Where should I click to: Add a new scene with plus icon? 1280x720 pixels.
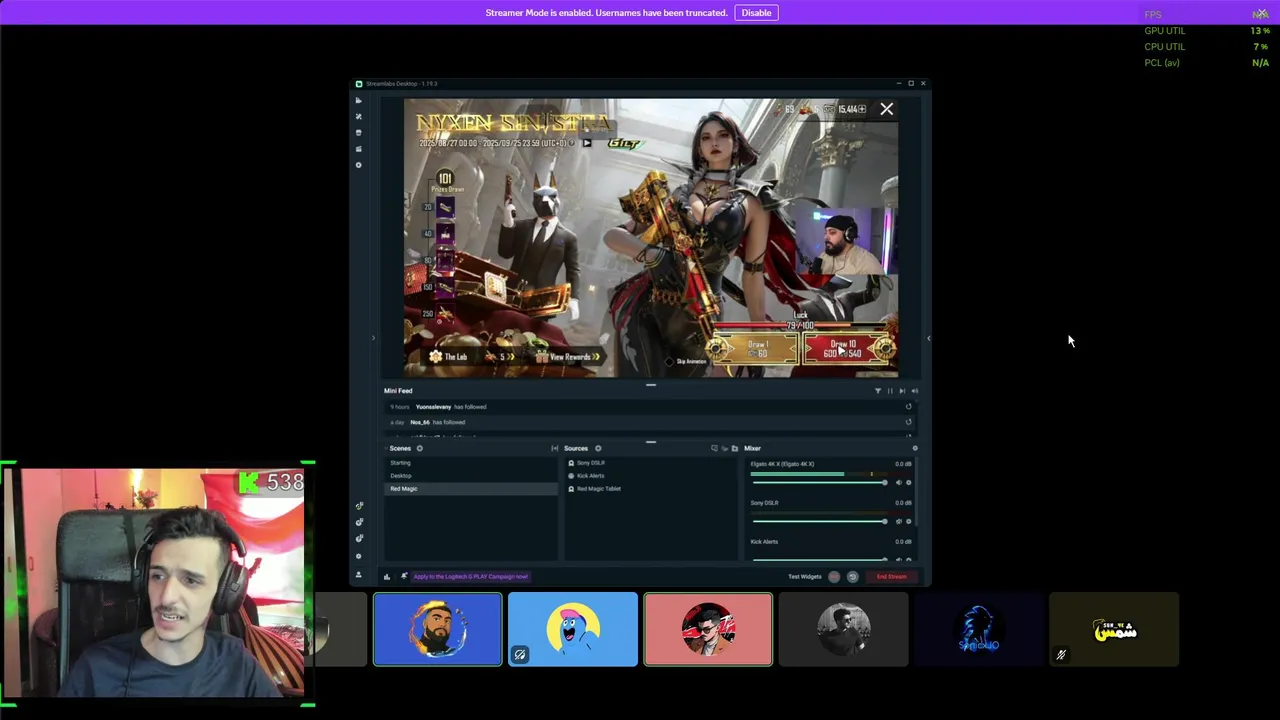point(419,448)
